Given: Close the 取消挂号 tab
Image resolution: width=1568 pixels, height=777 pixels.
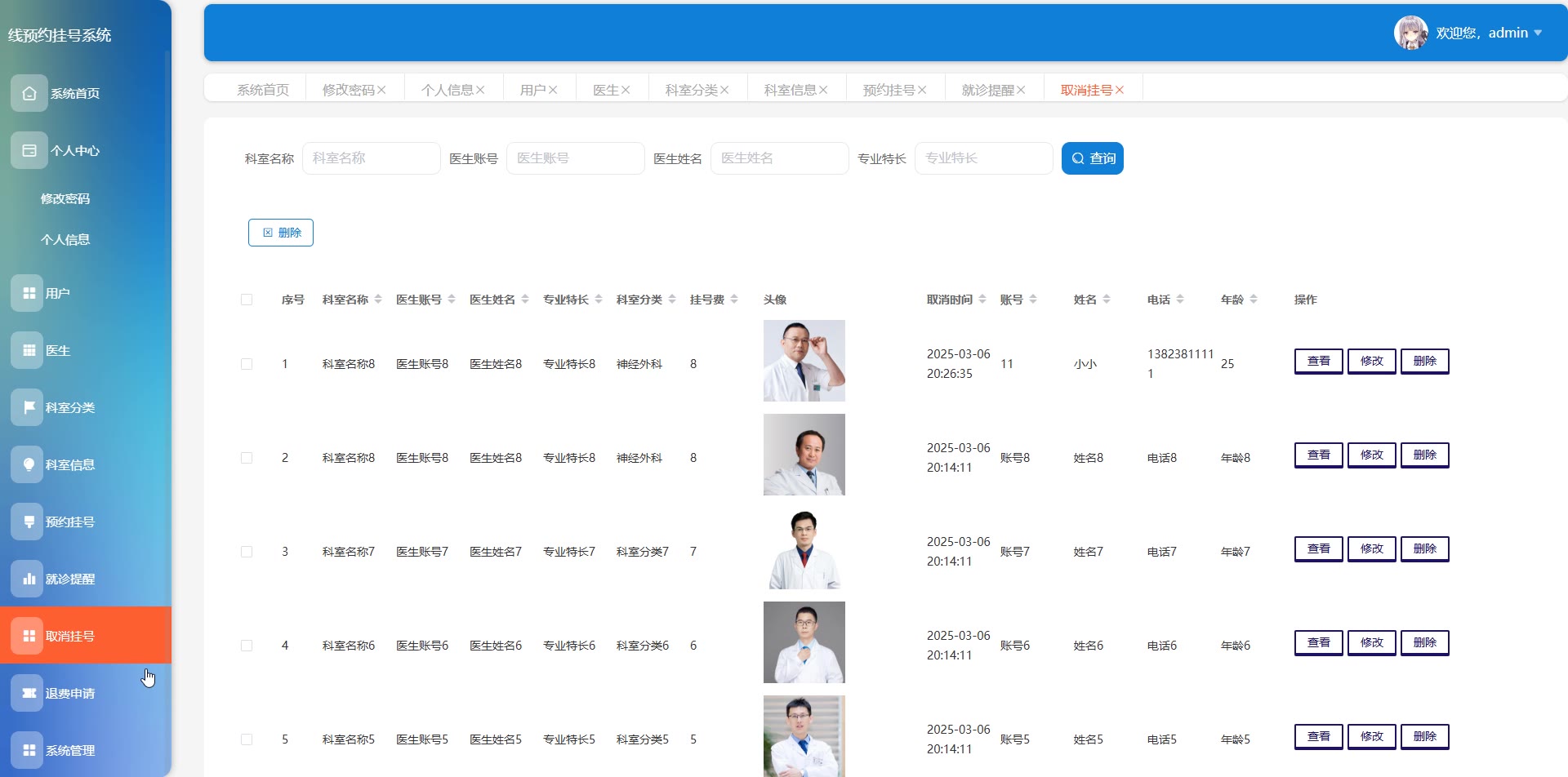Looking at the screenshot, I should click(1120, 90).
